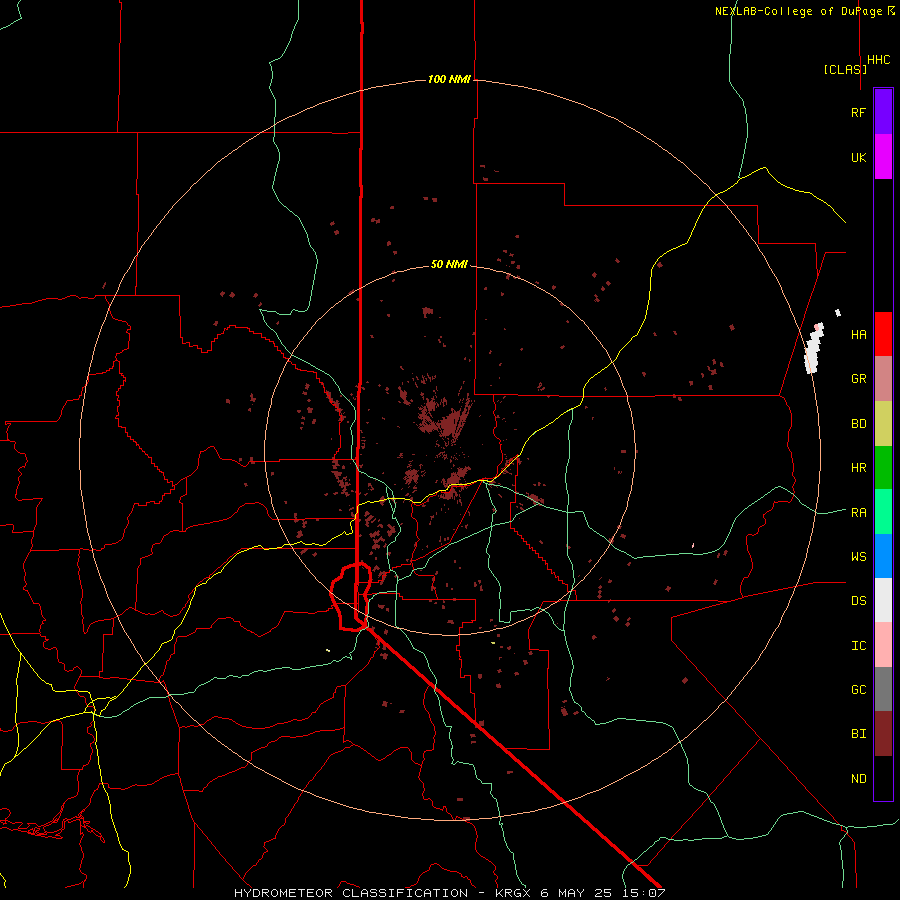This screenshot has width=900, height=900.
Task: Click the GC gray legend swatch
Action: pyautogui.click(x=883, y=689)
